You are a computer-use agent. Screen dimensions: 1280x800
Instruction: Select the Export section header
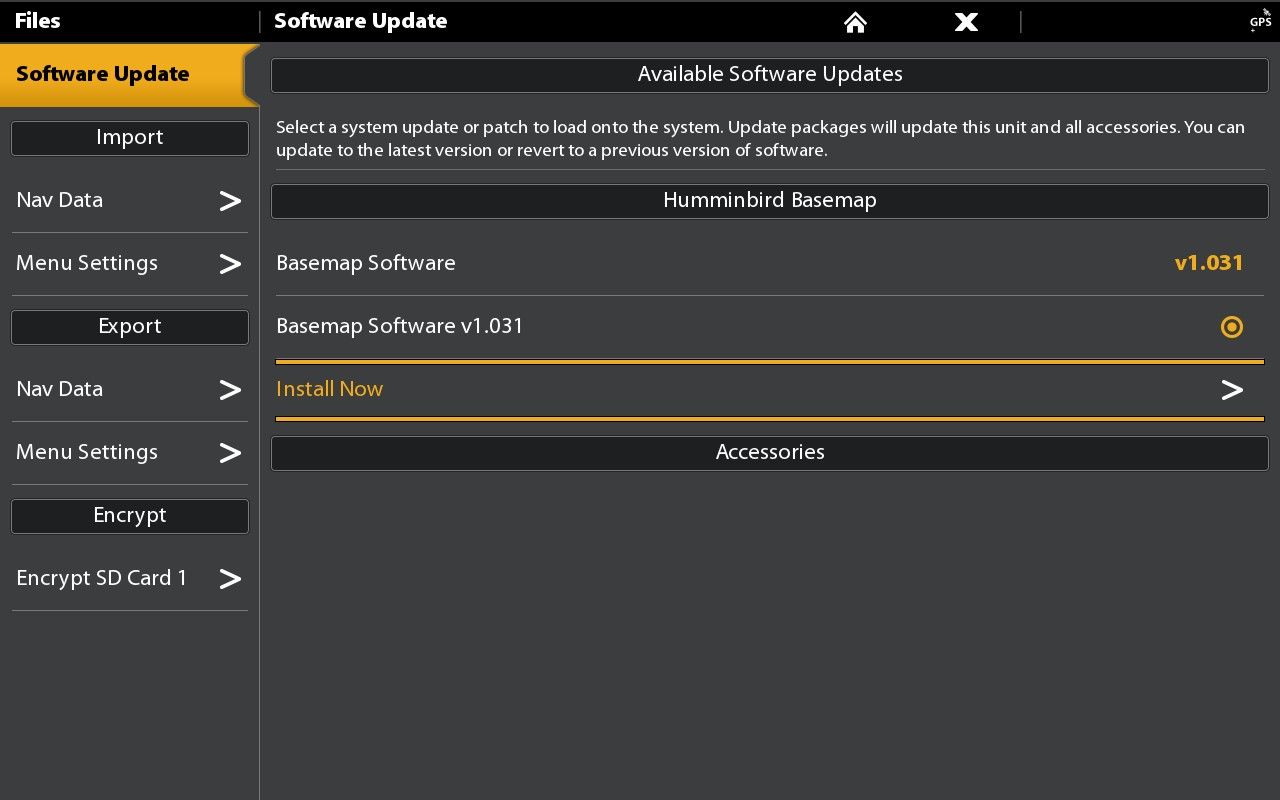coord(130,327)
